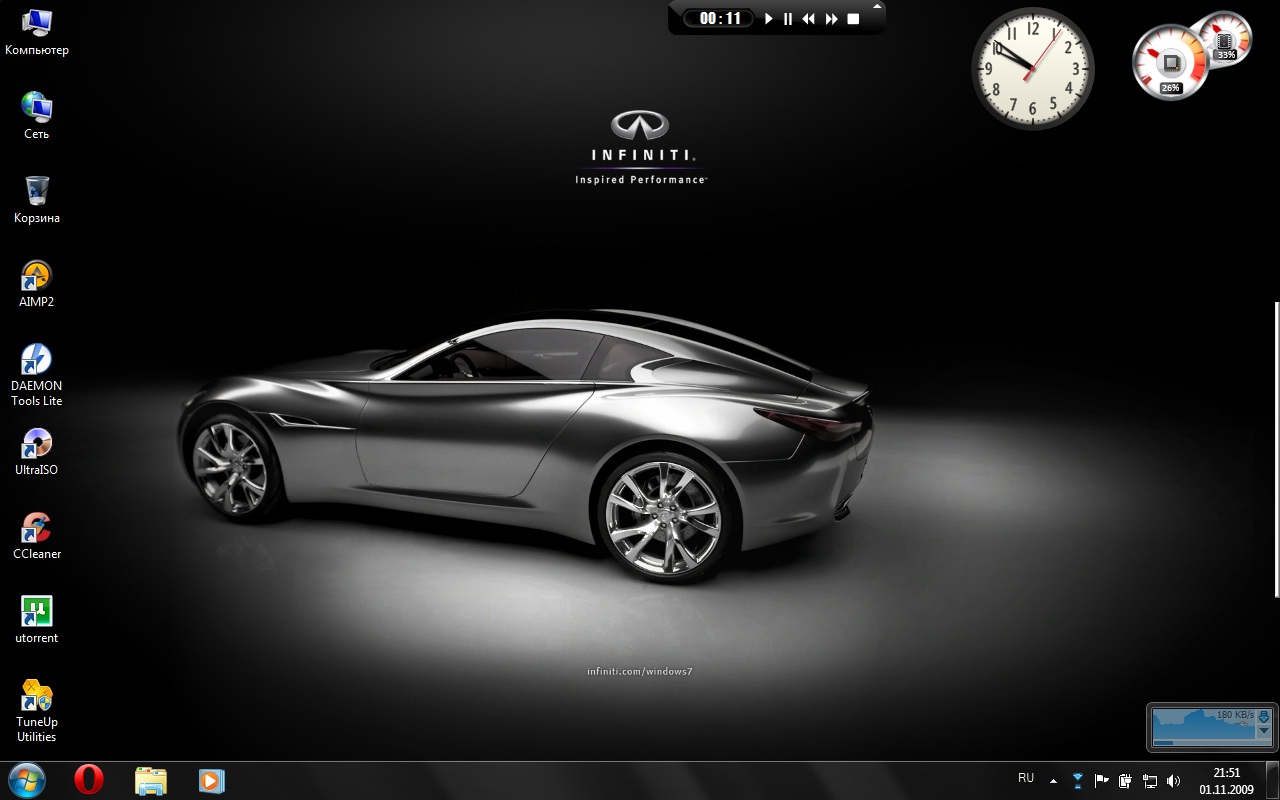Launch Opera from the taskbar

click(89, 780)
